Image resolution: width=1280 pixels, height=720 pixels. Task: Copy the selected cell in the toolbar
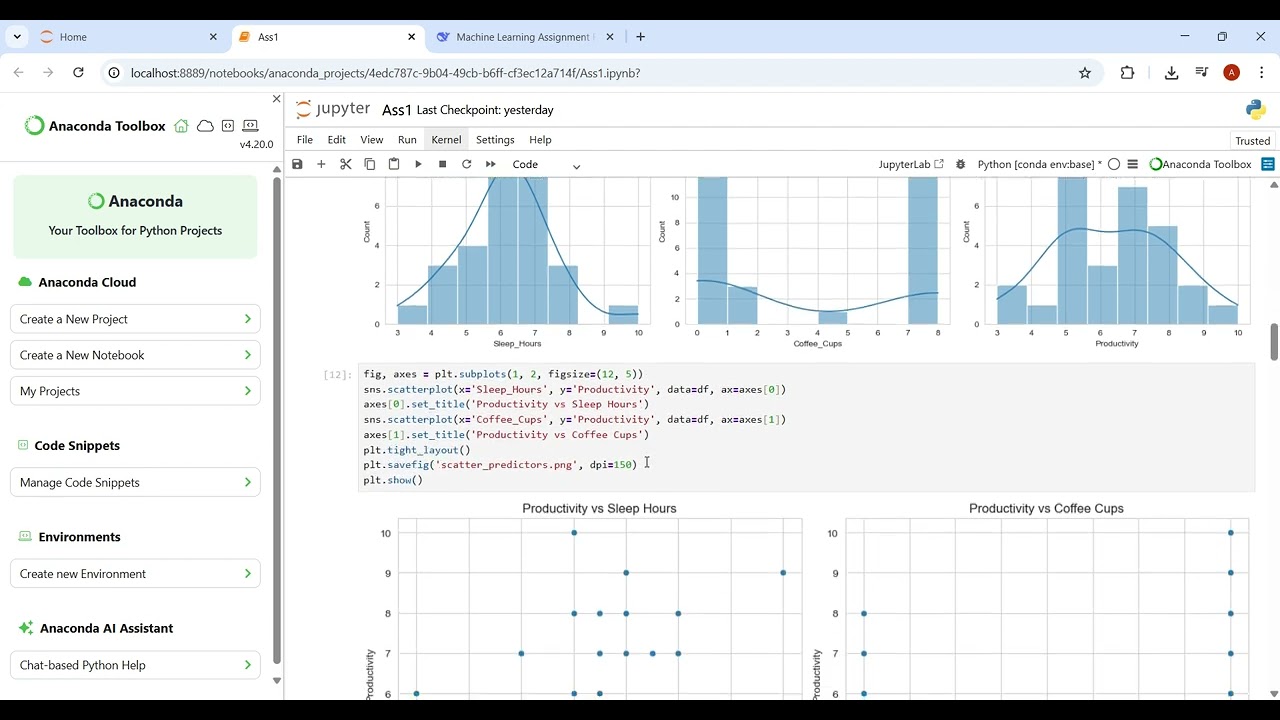370,164
